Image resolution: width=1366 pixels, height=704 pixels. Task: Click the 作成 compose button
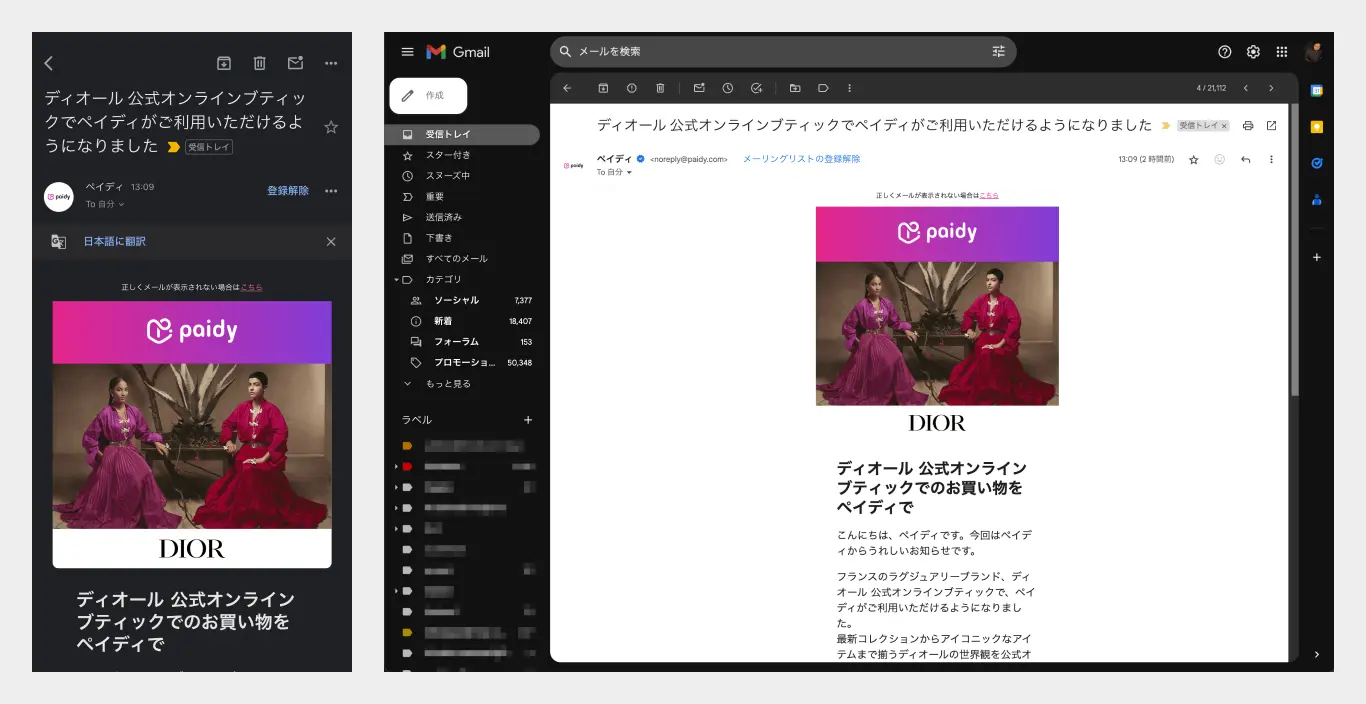point(428,96)
